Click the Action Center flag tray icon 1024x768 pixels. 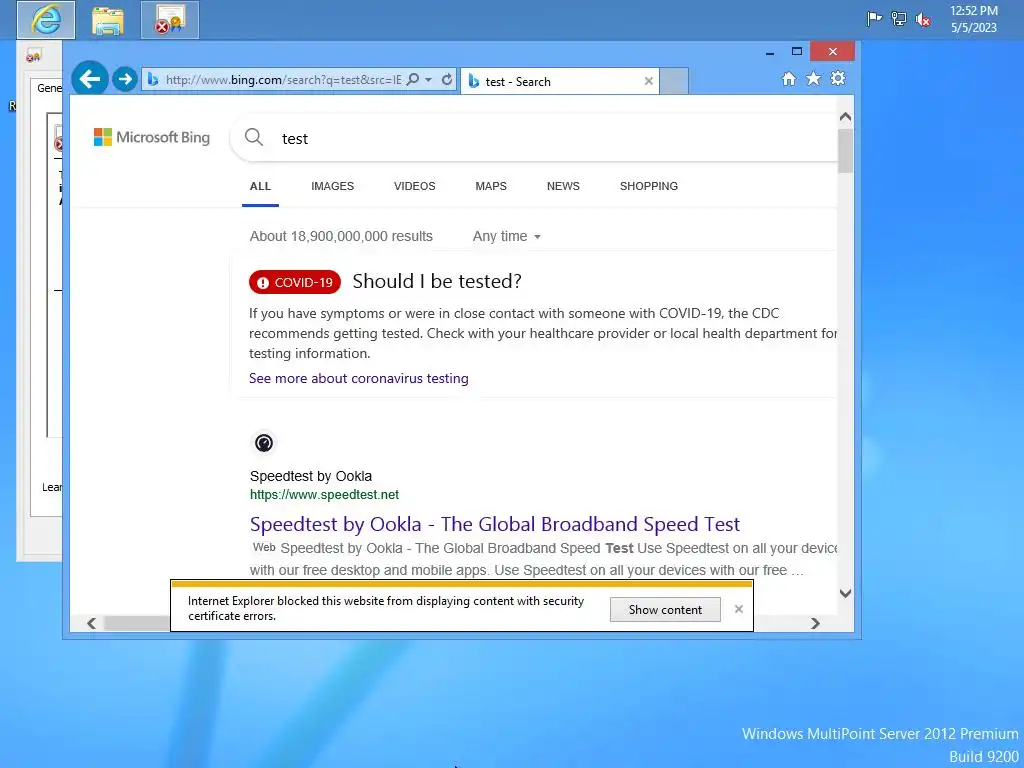pyautogui.click(x=874, y=19)
